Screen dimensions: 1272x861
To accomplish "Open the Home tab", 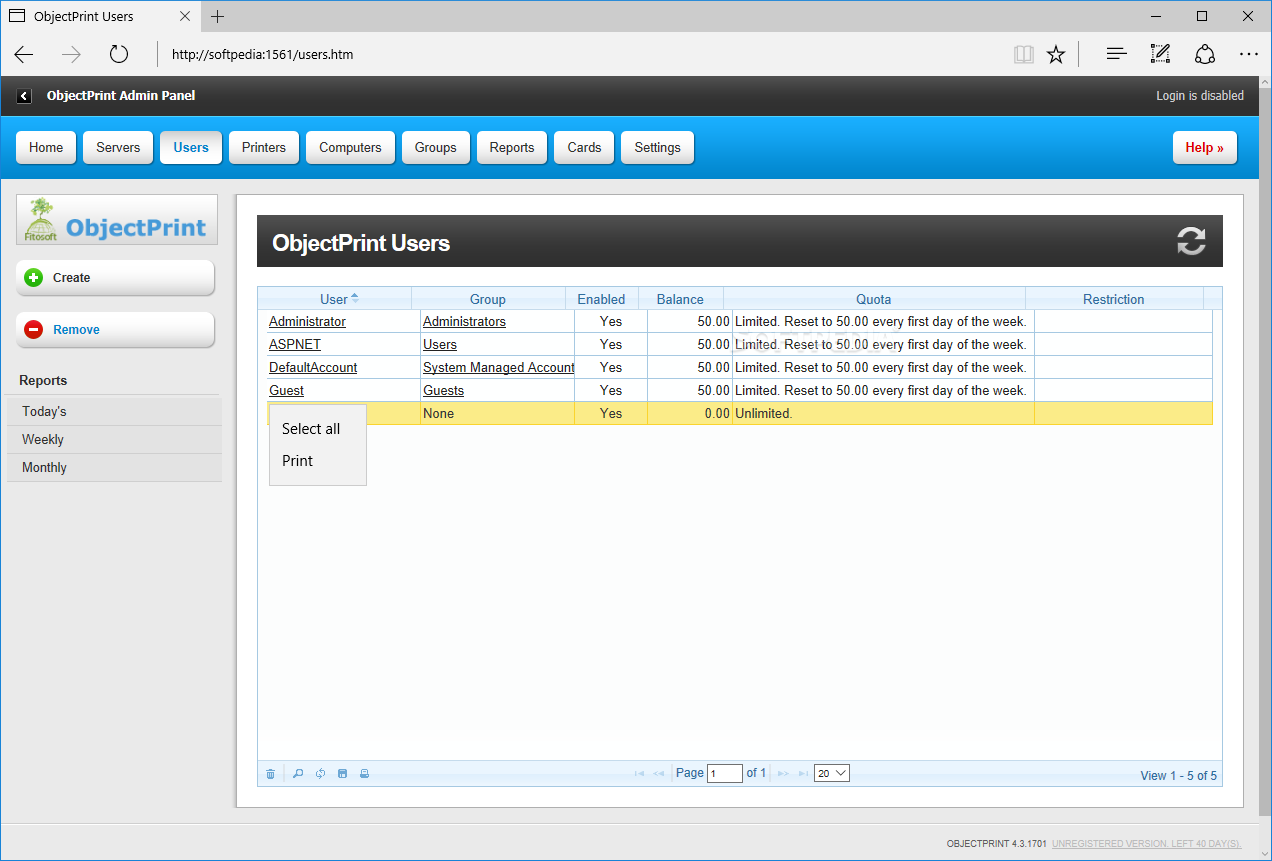I will 46,147.
